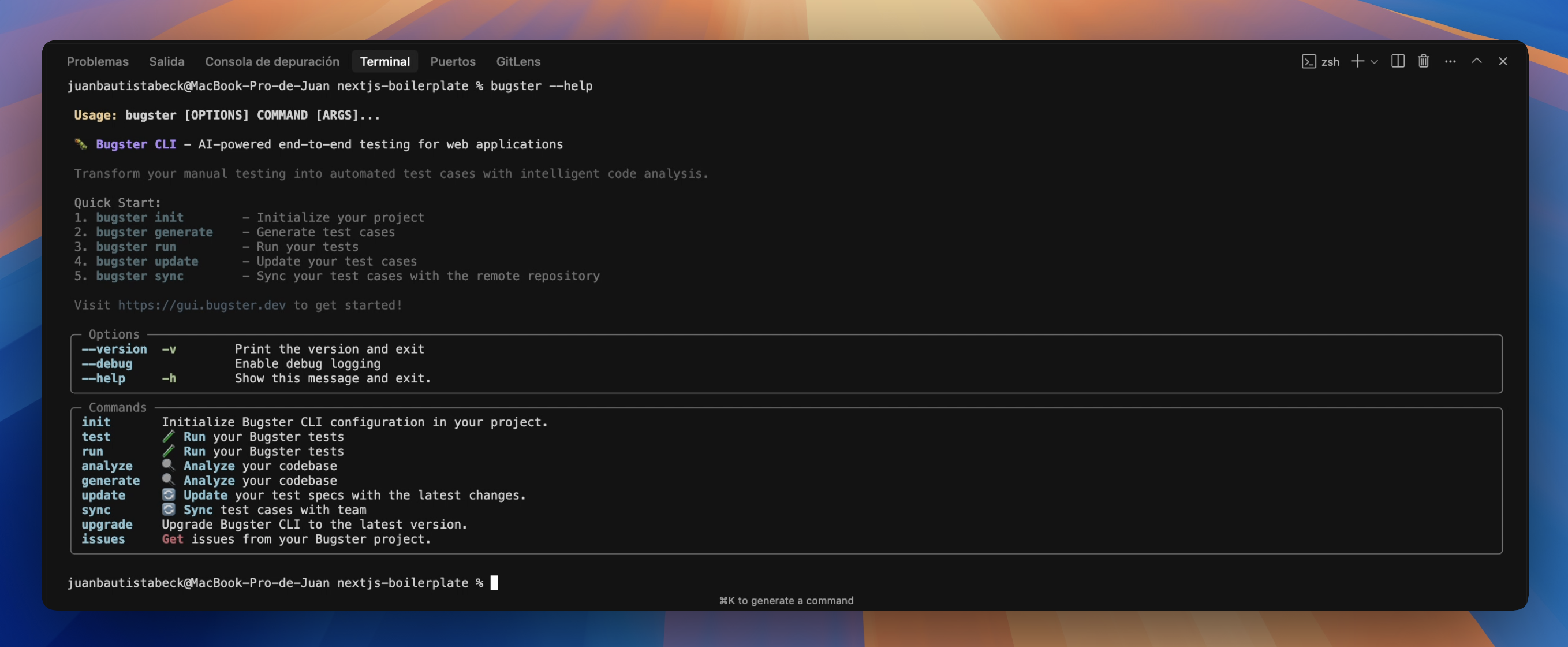Kill terminal with the trash icon
Viewport: 1568px width, 647px height.
(x=1423, y=61)
